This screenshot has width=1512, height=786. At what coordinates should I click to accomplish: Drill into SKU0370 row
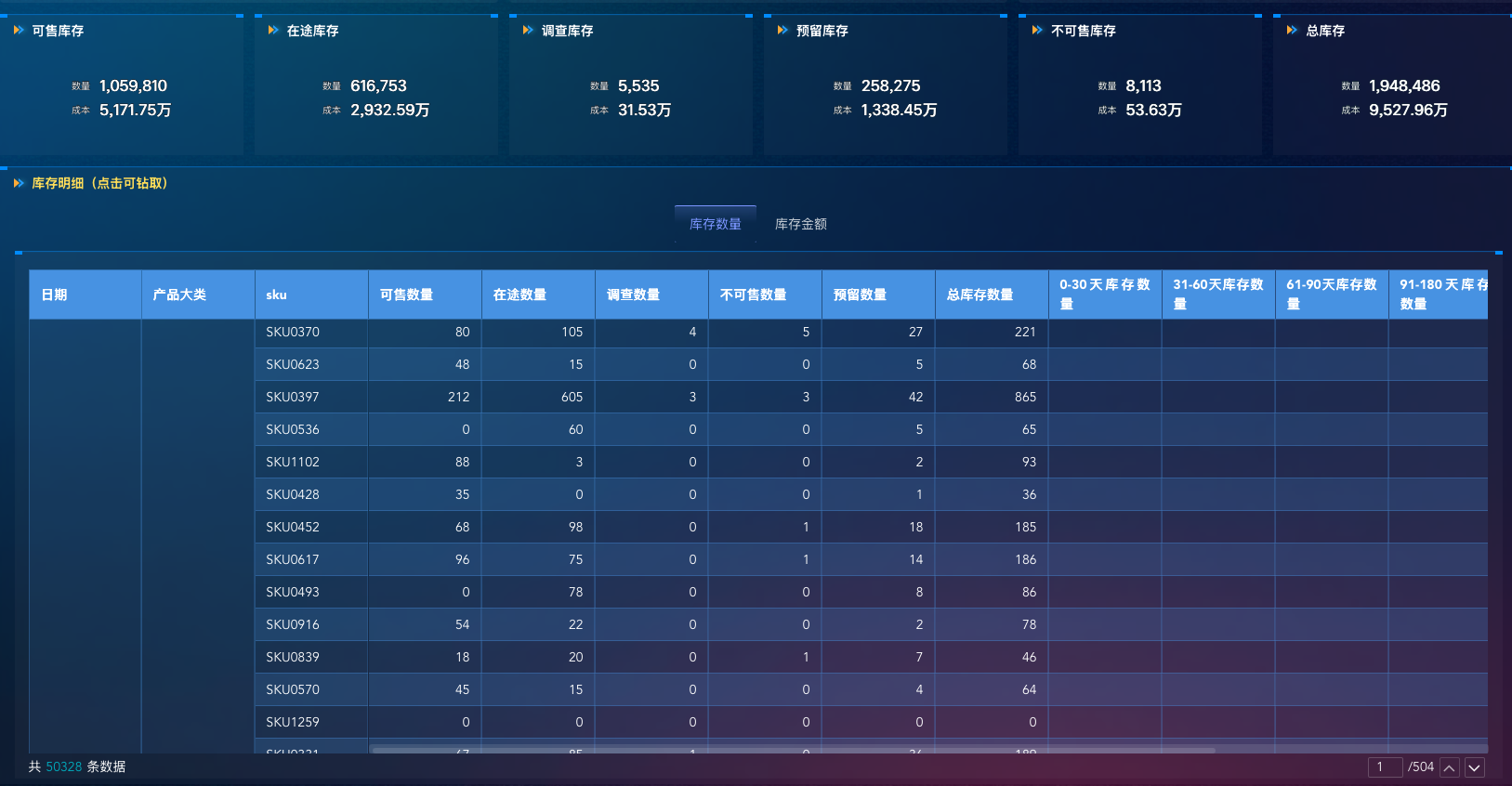click(293, 332)
